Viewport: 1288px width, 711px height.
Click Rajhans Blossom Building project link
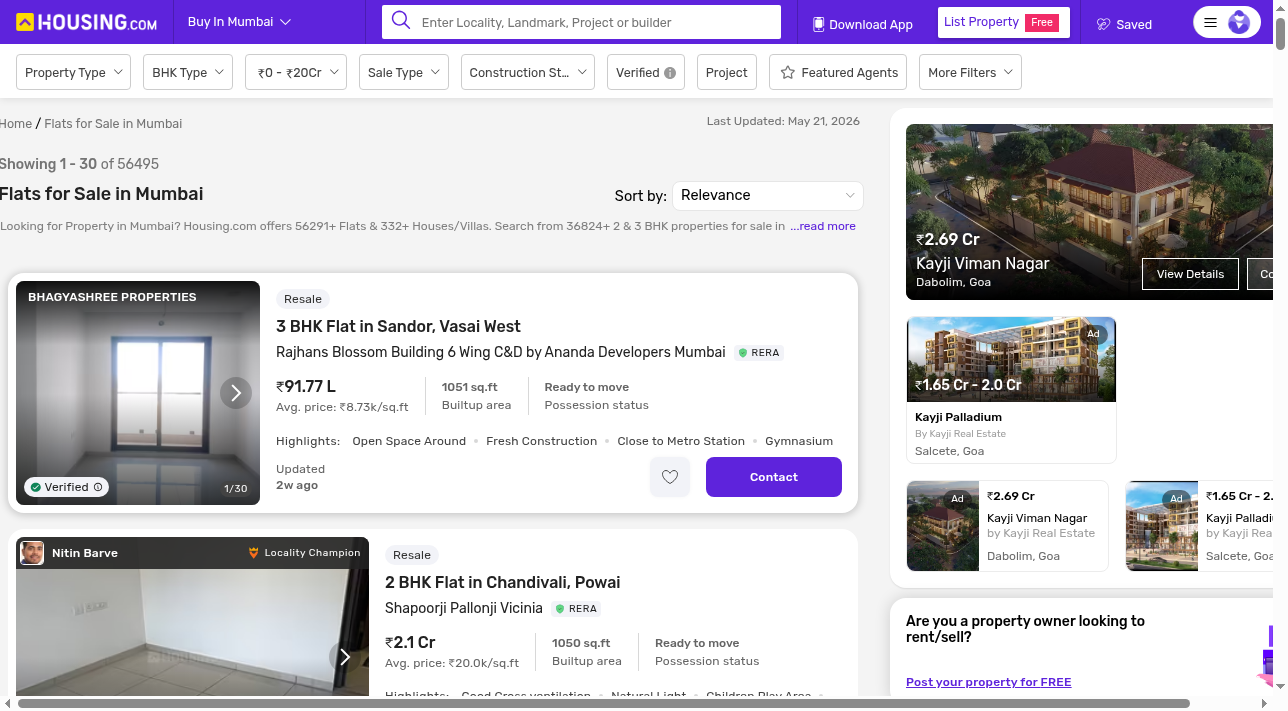[x=500, y=352]
